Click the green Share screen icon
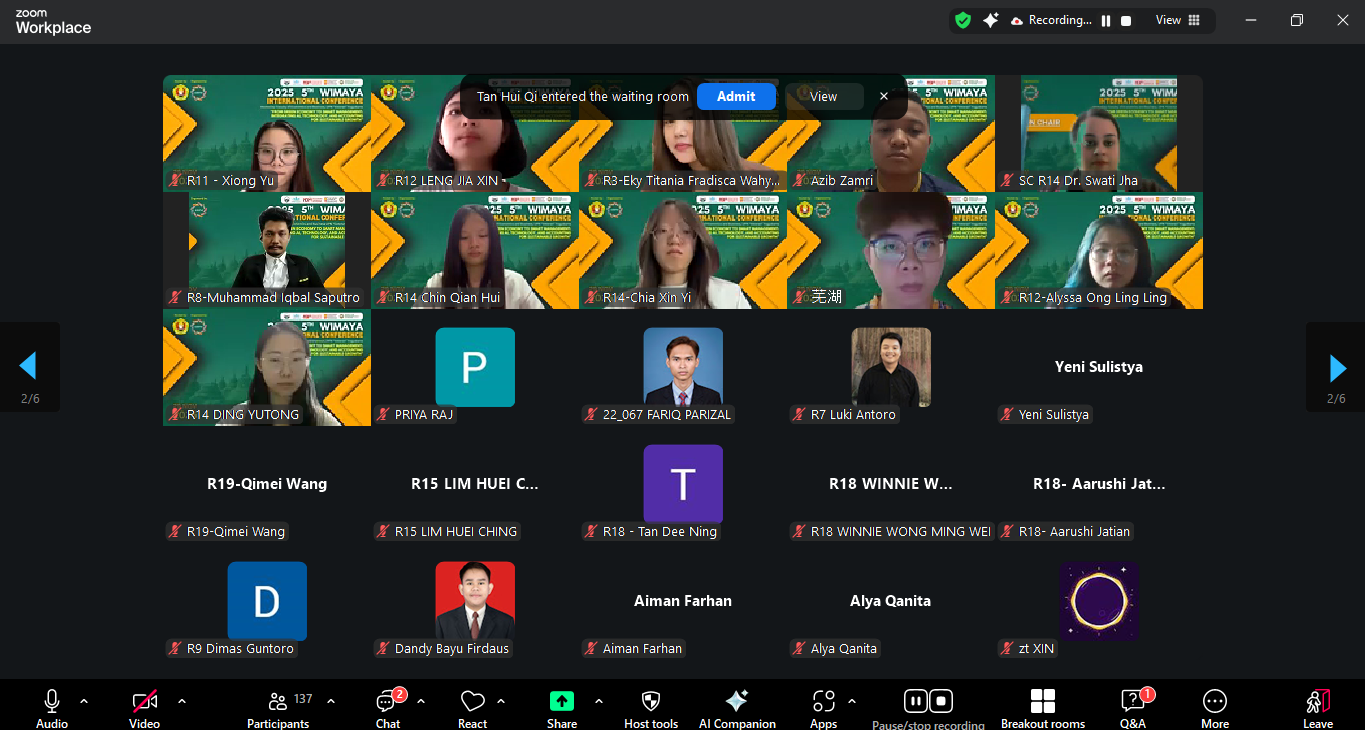The image size is (1365, 730). 562,702
